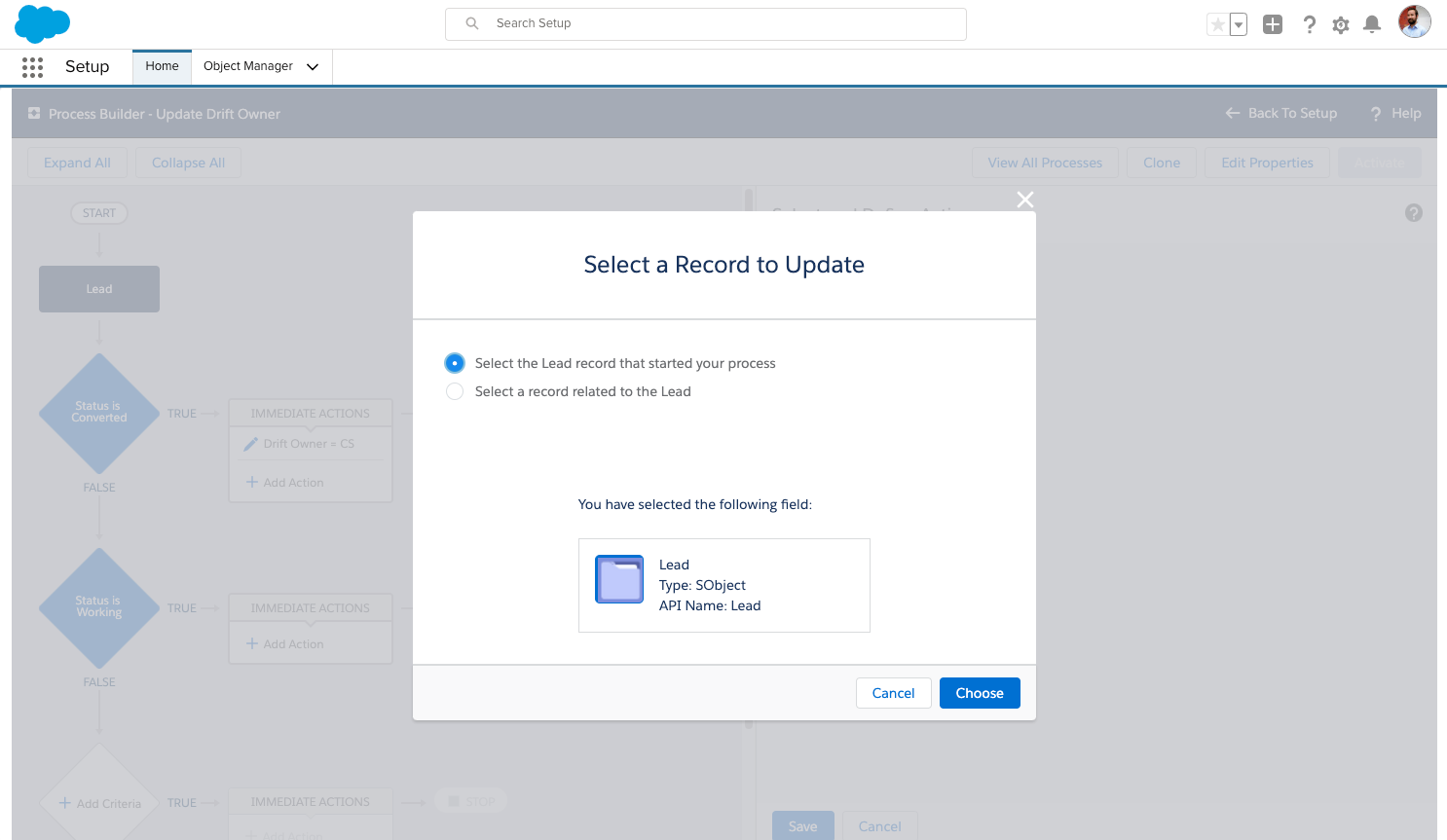The width and height of the screenshot is (1447, 840).
Task: Click Add Action under Drift Owner action
Action: pyautogui.click(x=285, y=483)
